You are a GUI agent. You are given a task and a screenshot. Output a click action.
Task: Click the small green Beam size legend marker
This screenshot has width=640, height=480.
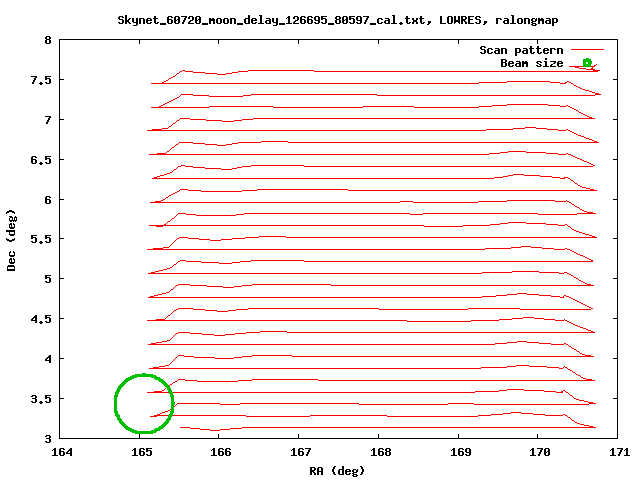587,62
